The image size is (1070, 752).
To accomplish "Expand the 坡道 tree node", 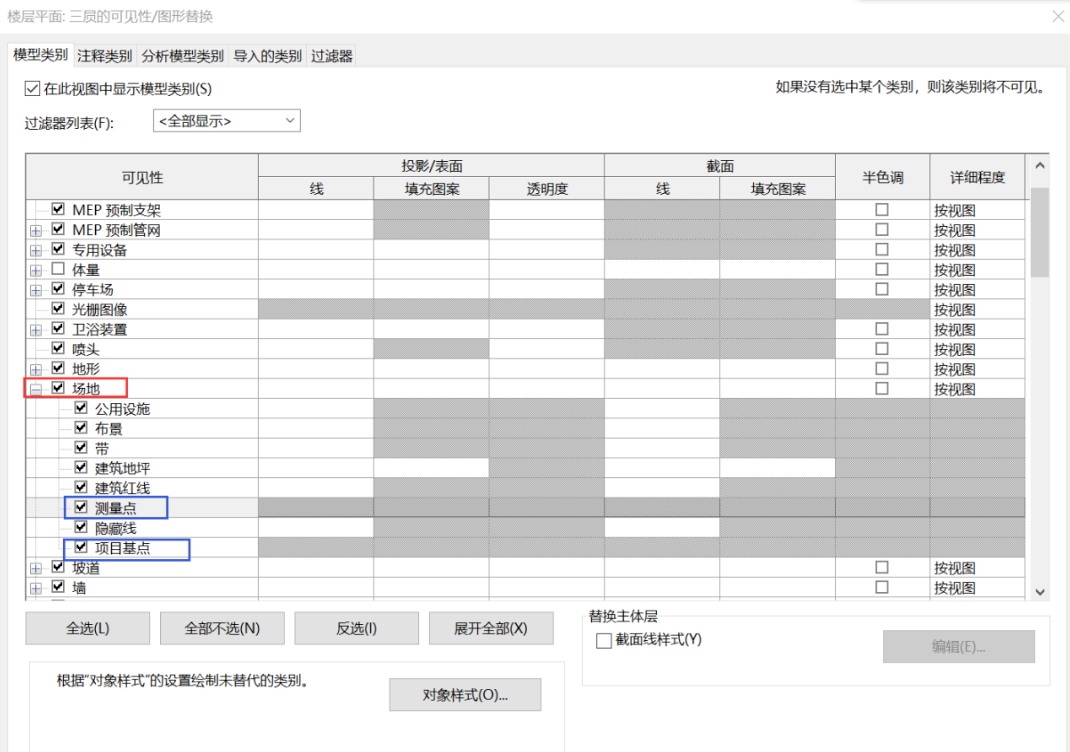I will pyautogui.click(x=36, y=568).
